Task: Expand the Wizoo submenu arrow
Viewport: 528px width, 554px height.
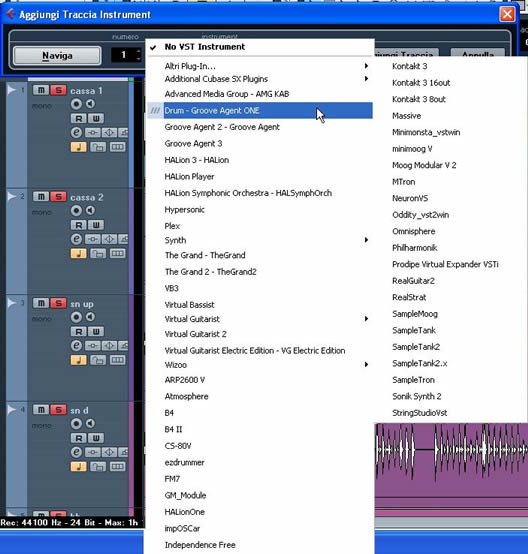Action: click(x=366, y=365)
